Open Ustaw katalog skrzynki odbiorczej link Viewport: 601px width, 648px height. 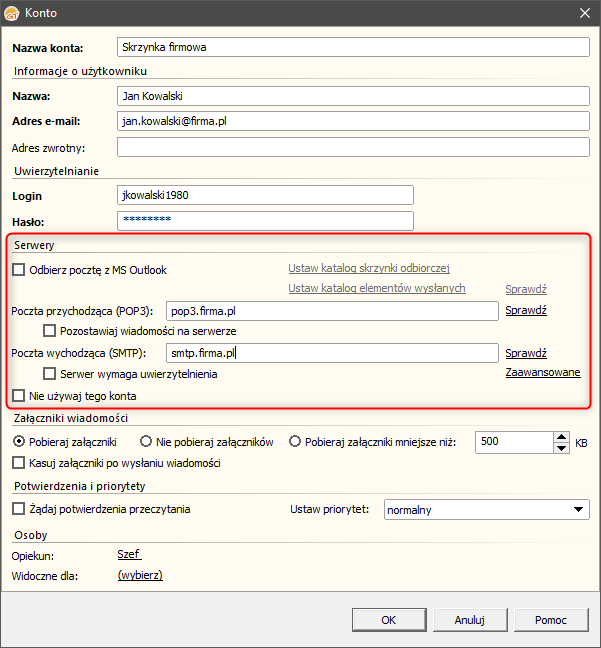369,268
